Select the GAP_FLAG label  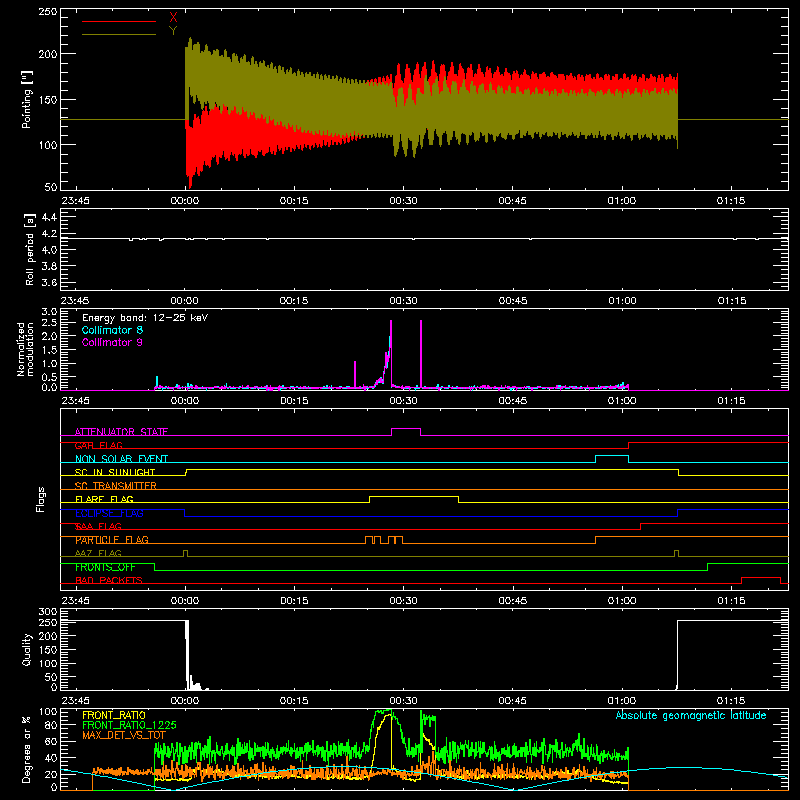click(98, 445)
